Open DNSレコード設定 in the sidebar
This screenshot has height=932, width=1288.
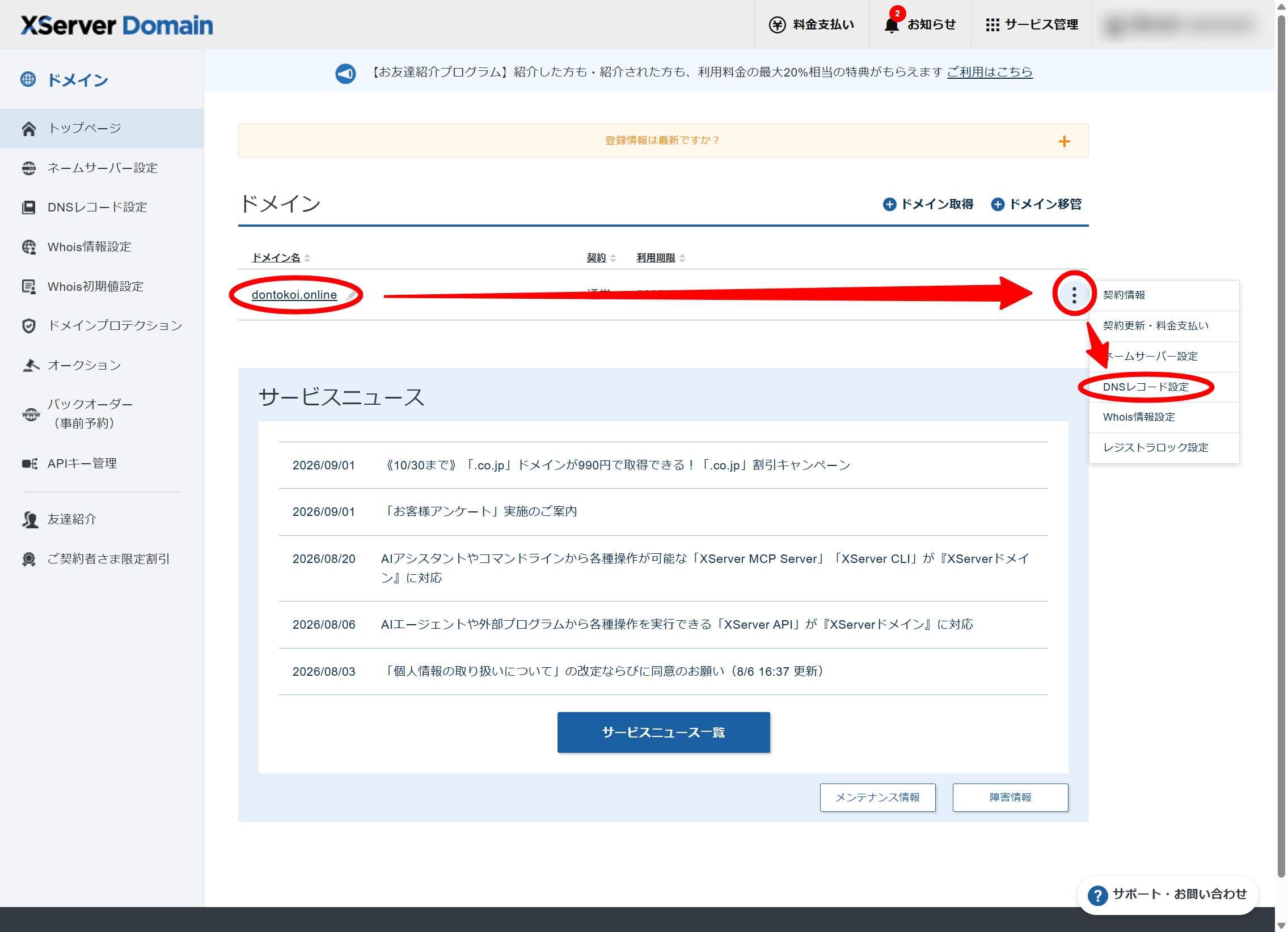click(x=102, y=207)
